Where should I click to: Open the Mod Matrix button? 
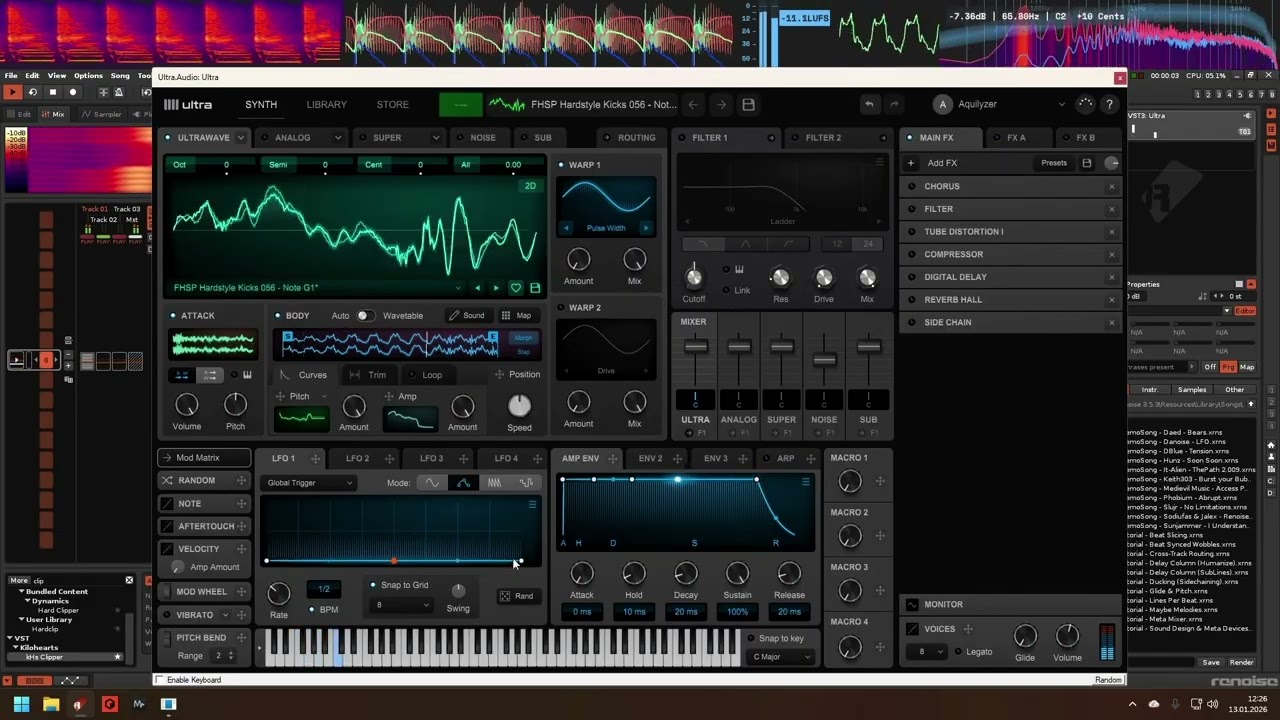pyautogui.click(x=204, y=458)
